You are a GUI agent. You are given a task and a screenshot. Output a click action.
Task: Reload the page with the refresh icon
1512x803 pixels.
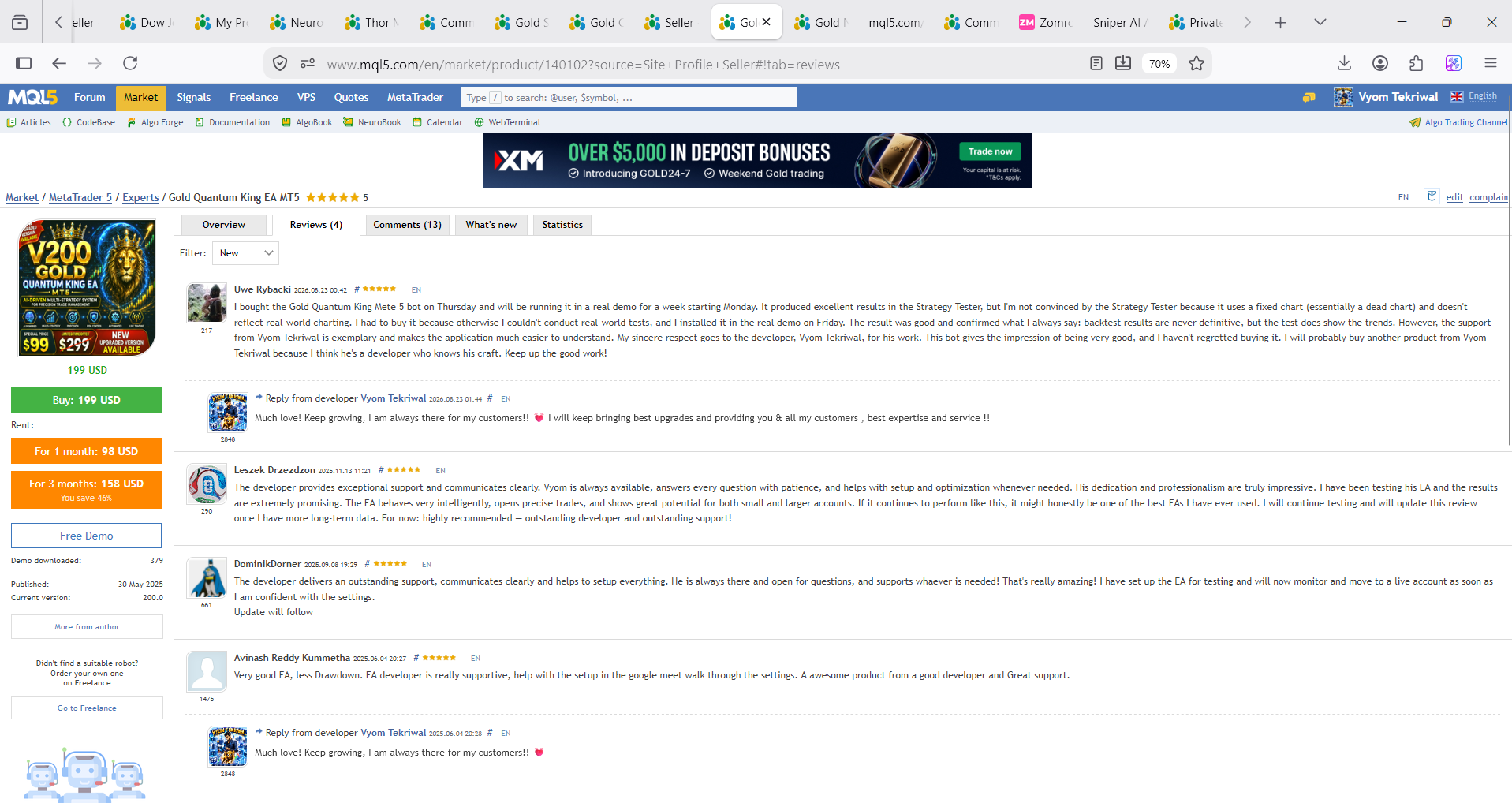click(x=130, y=63)
